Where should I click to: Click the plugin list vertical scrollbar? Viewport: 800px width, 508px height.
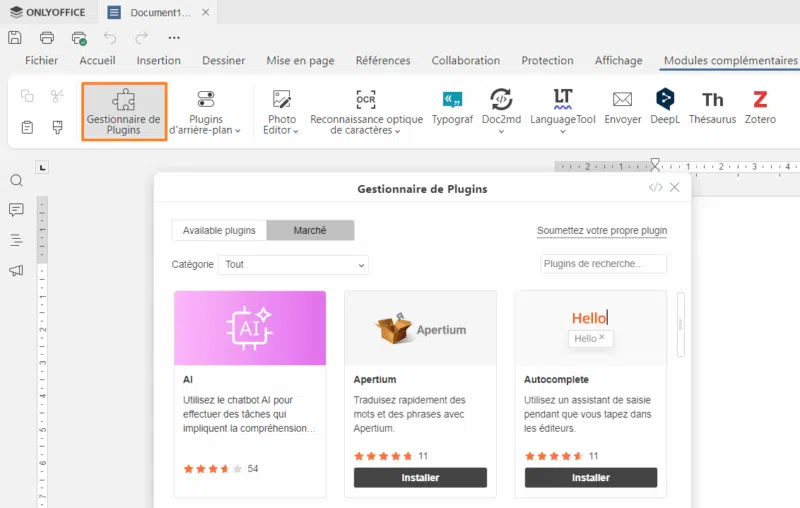[x=681, y=324]
